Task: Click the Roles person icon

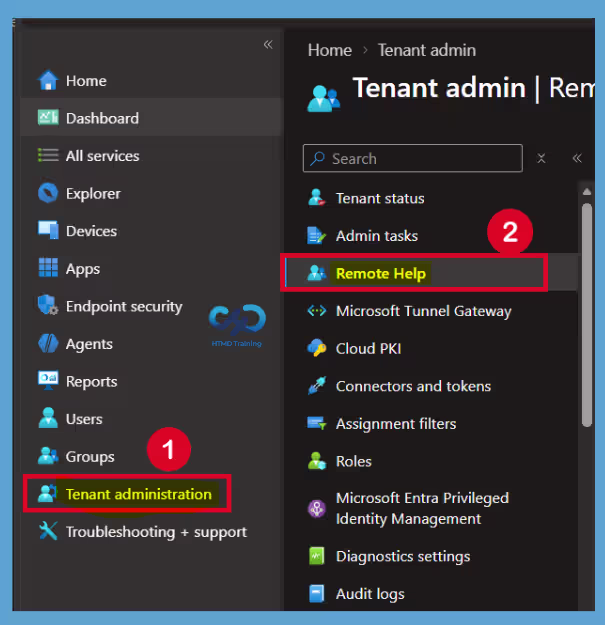Action: (x=317, y=460)
